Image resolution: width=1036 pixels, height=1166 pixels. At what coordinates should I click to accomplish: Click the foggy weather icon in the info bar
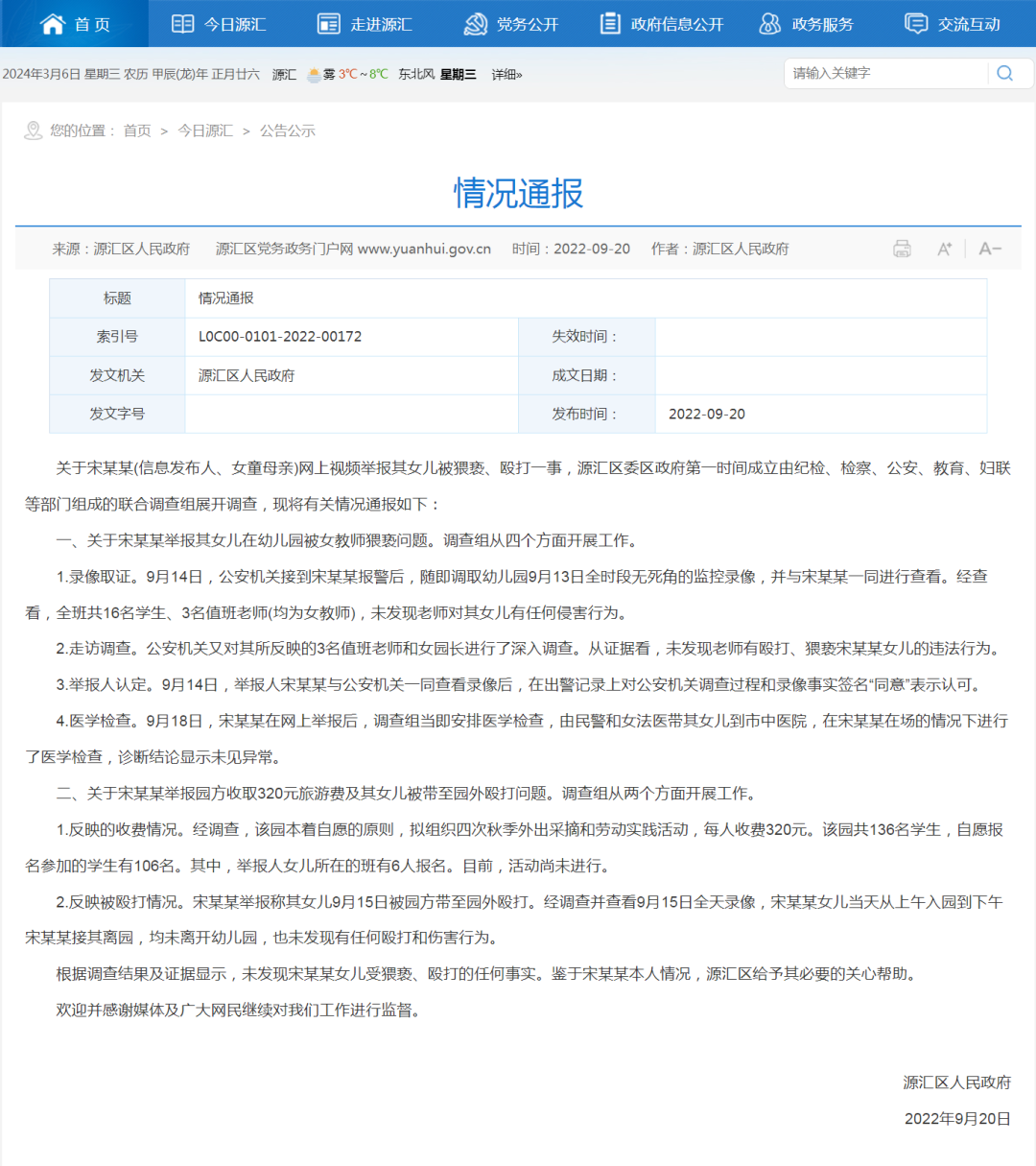[x=314, y=72]
